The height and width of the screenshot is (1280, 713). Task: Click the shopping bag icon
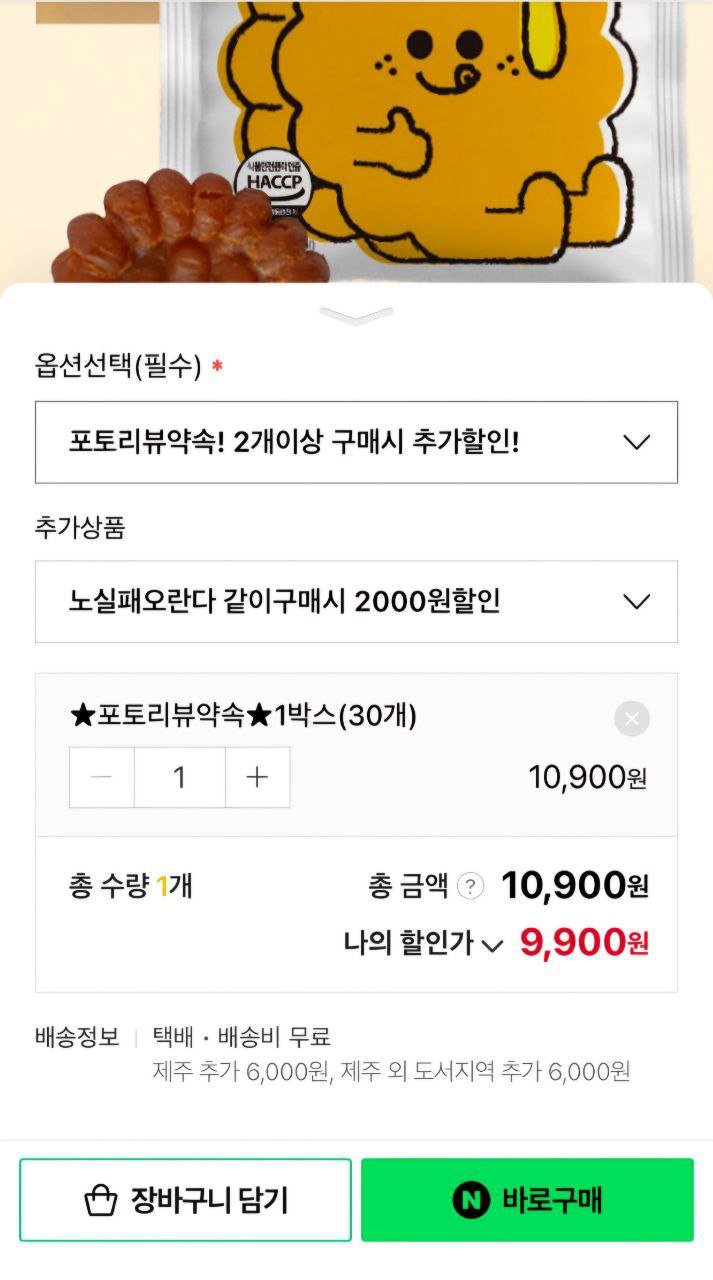pos(101,1200)
